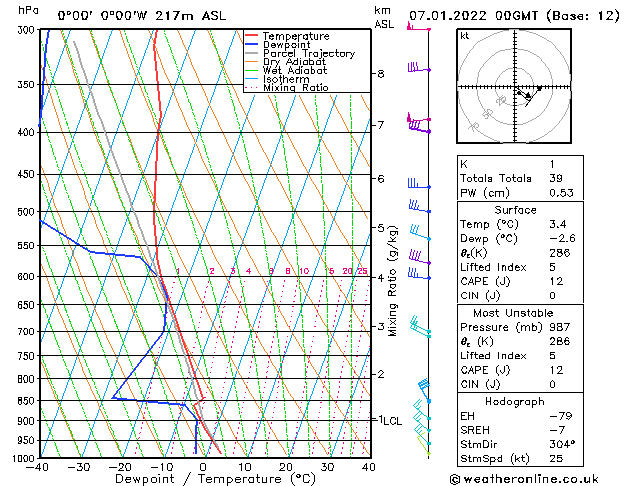The width and height of the screenshot is (629, 486).
Task: Select the 'Wet Adiabat' legend text
Action: (295, 70)
